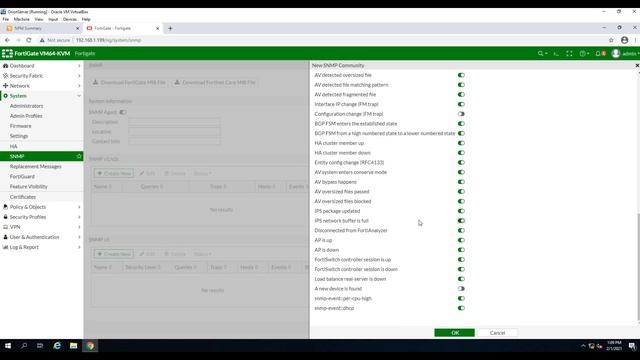Toggle AP is down trap
Screen dimensions: 640x360
pyautogui.click(x=461, y=250)
